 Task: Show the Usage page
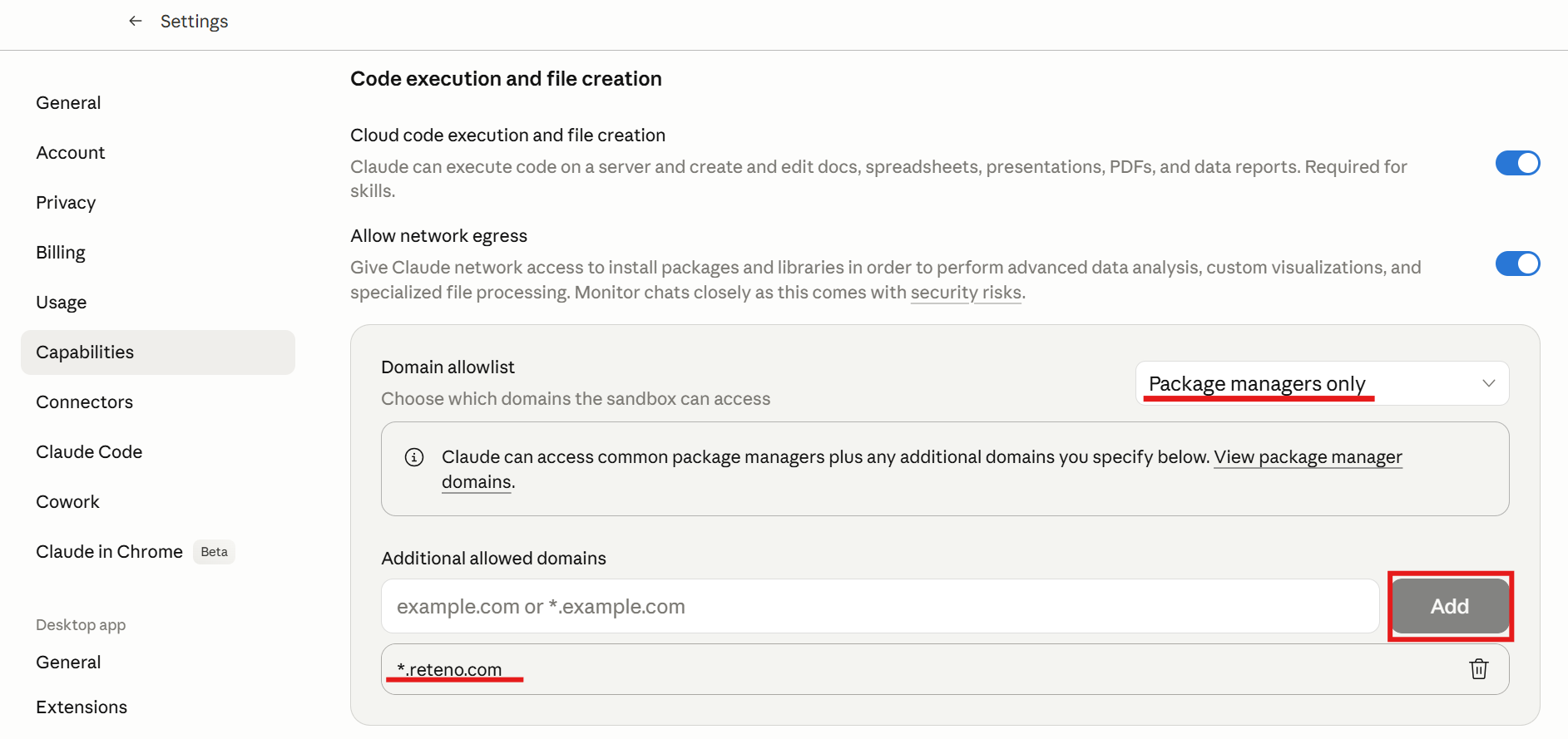coord(62,303)
